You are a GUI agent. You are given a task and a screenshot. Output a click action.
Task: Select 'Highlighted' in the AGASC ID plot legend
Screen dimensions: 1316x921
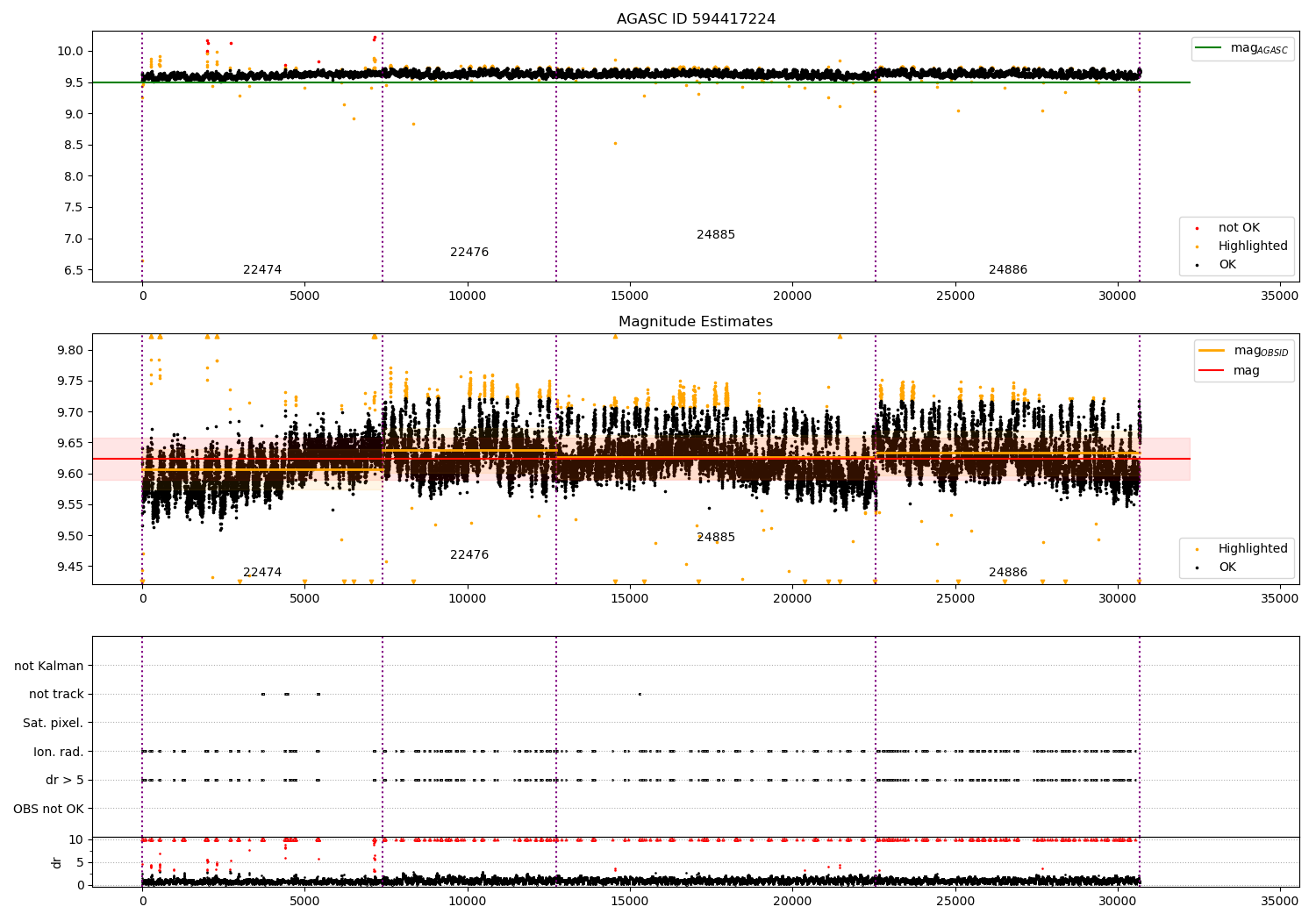[x=1253, y=246]
